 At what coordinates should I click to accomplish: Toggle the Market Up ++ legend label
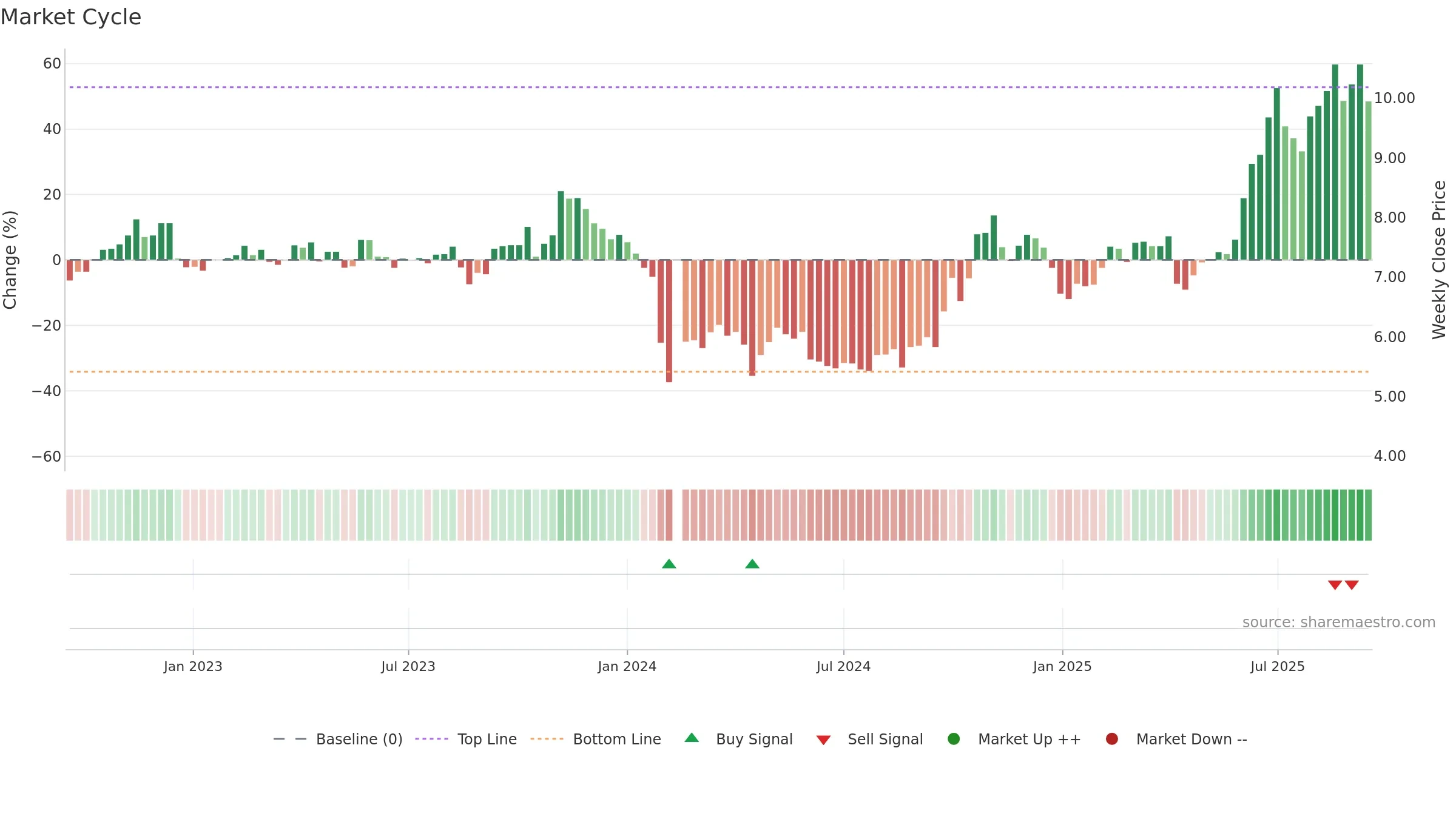click(x=1030, y=740)
